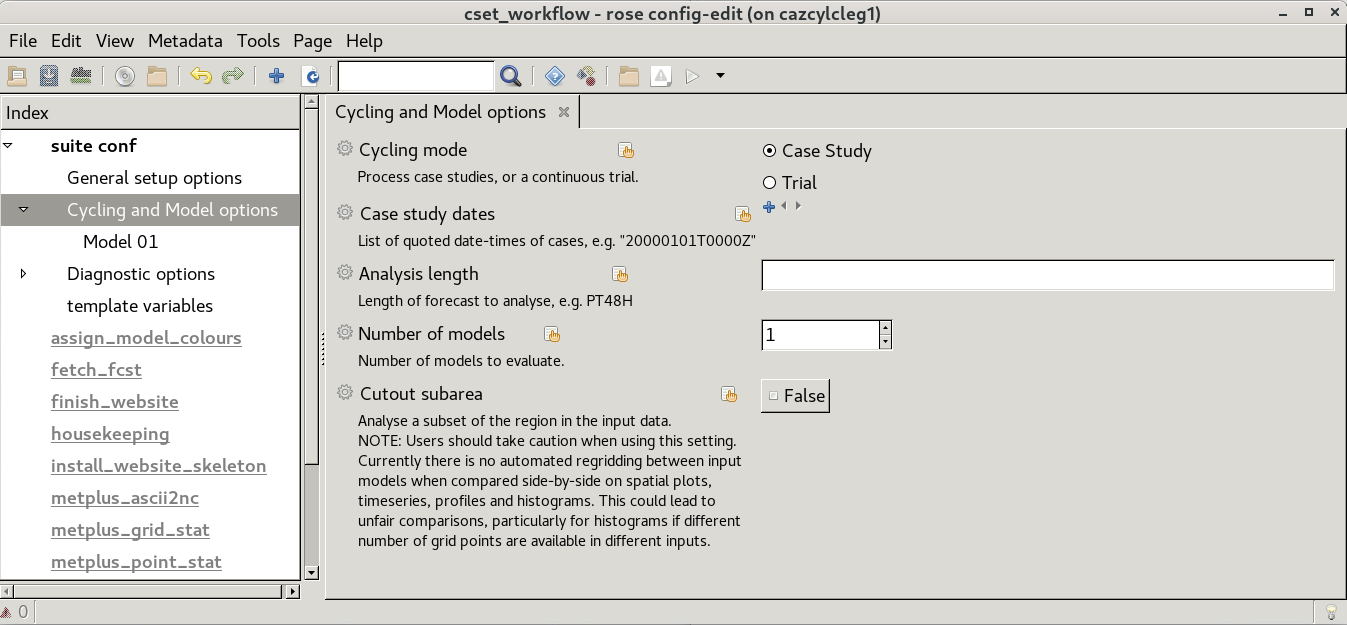1347x625 pixels.
Task: Open the housekeeping app entry
Action: 110,434
